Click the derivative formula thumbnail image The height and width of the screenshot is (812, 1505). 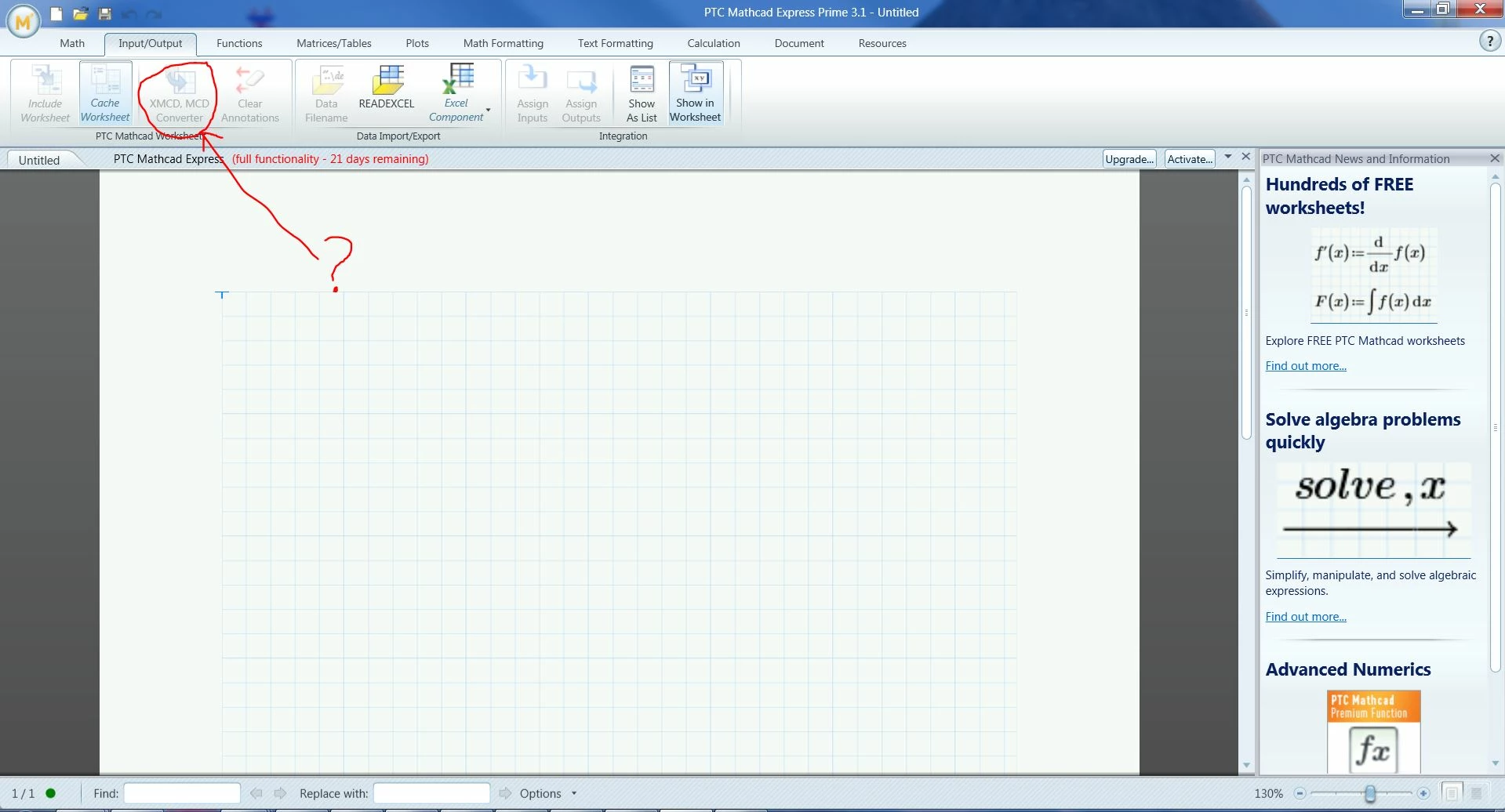1374,276
